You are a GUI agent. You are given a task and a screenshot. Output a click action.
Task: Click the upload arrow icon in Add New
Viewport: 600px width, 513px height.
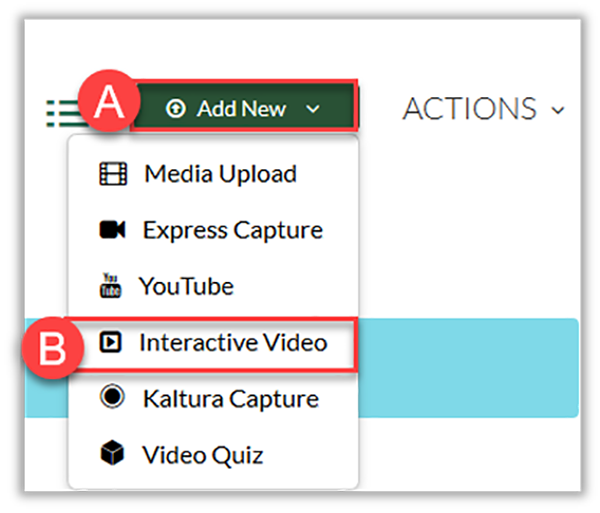[x=177, y=109]
